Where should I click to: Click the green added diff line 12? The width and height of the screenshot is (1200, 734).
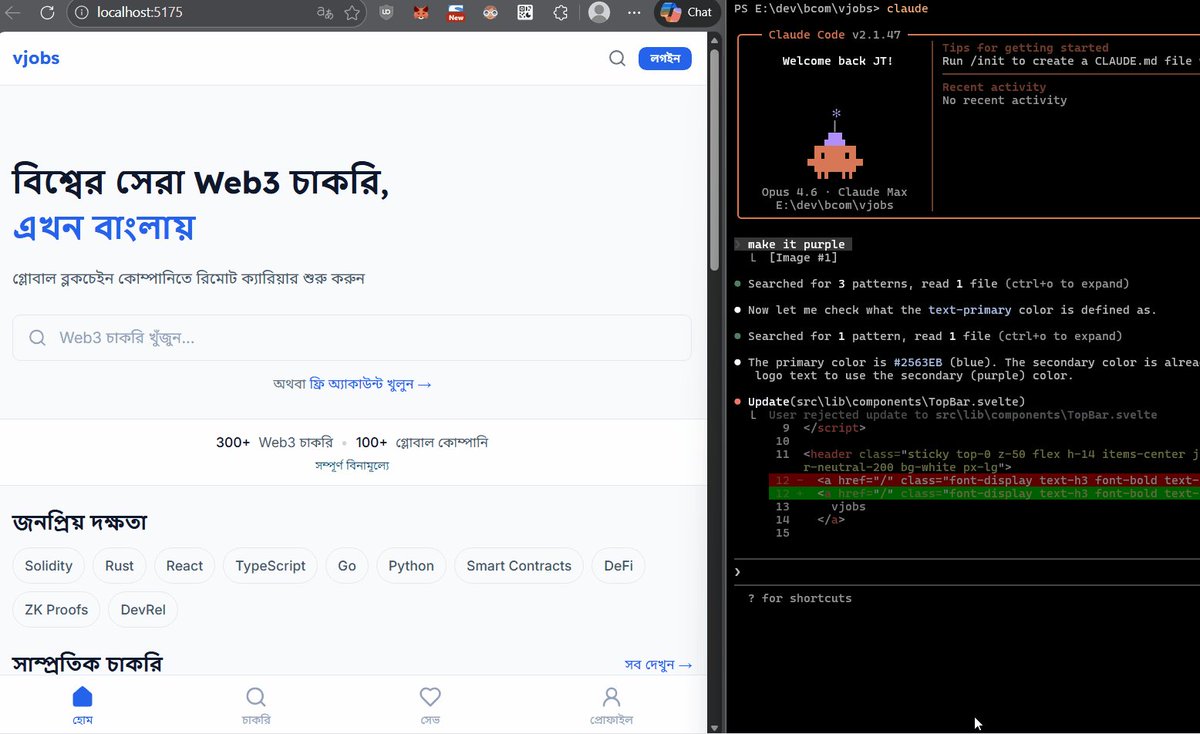[x=984, y=493]
